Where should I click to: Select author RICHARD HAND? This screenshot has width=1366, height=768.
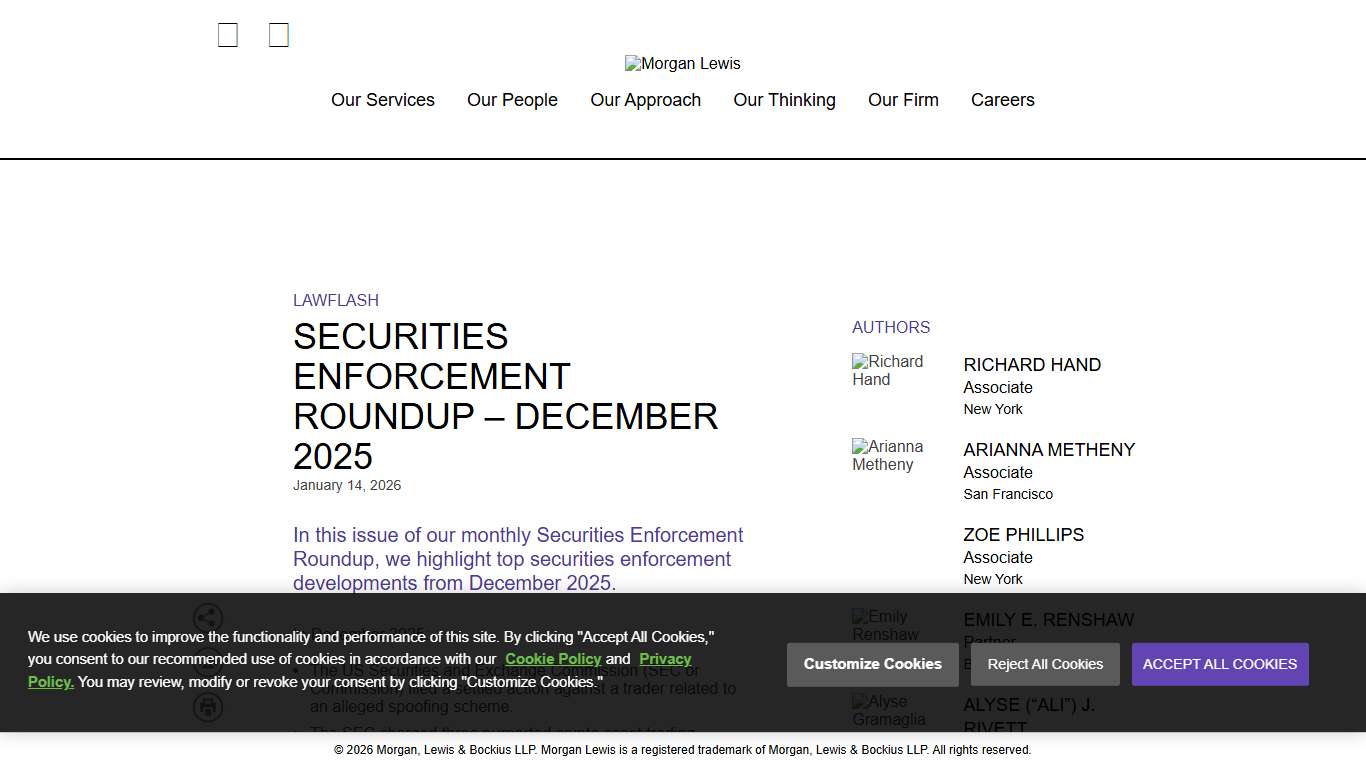(1032, 365)
